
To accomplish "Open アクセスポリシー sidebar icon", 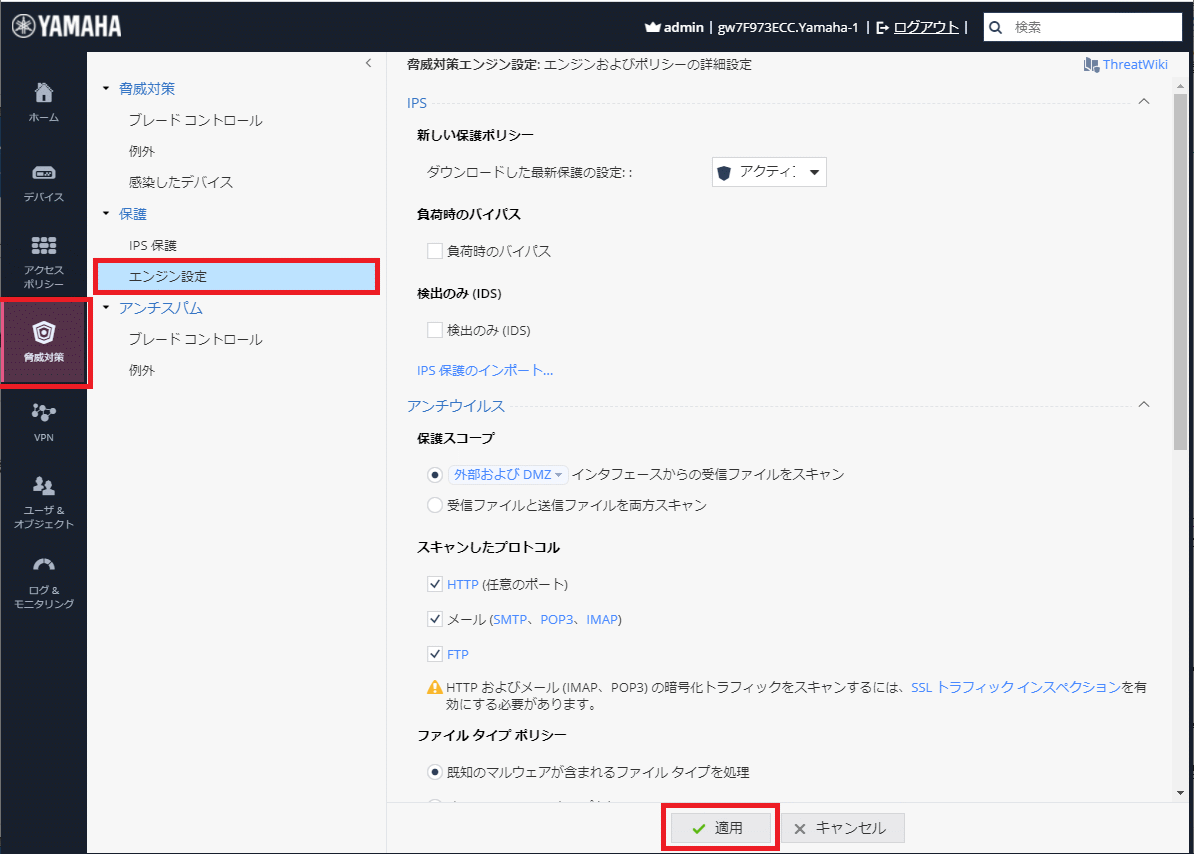I will 43,246.
